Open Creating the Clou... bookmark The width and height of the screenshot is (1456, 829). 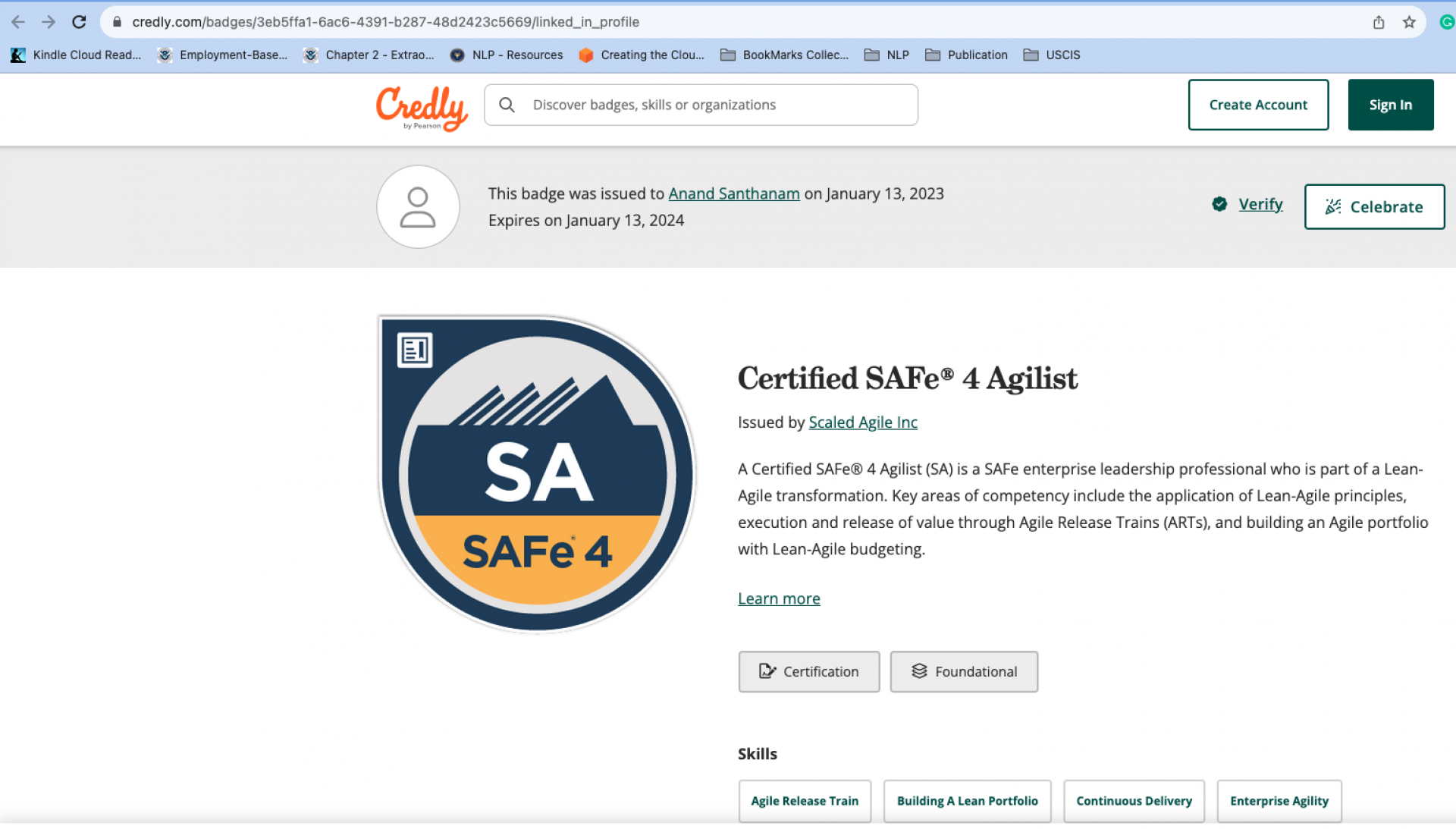[x=642, y=55]
